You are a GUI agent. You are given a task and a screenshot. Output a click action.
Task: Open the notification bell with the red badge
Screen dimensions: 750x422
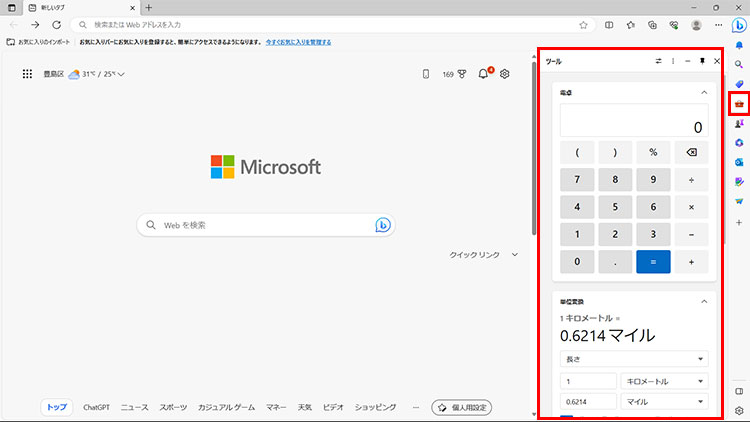click(x=484, y=74)
